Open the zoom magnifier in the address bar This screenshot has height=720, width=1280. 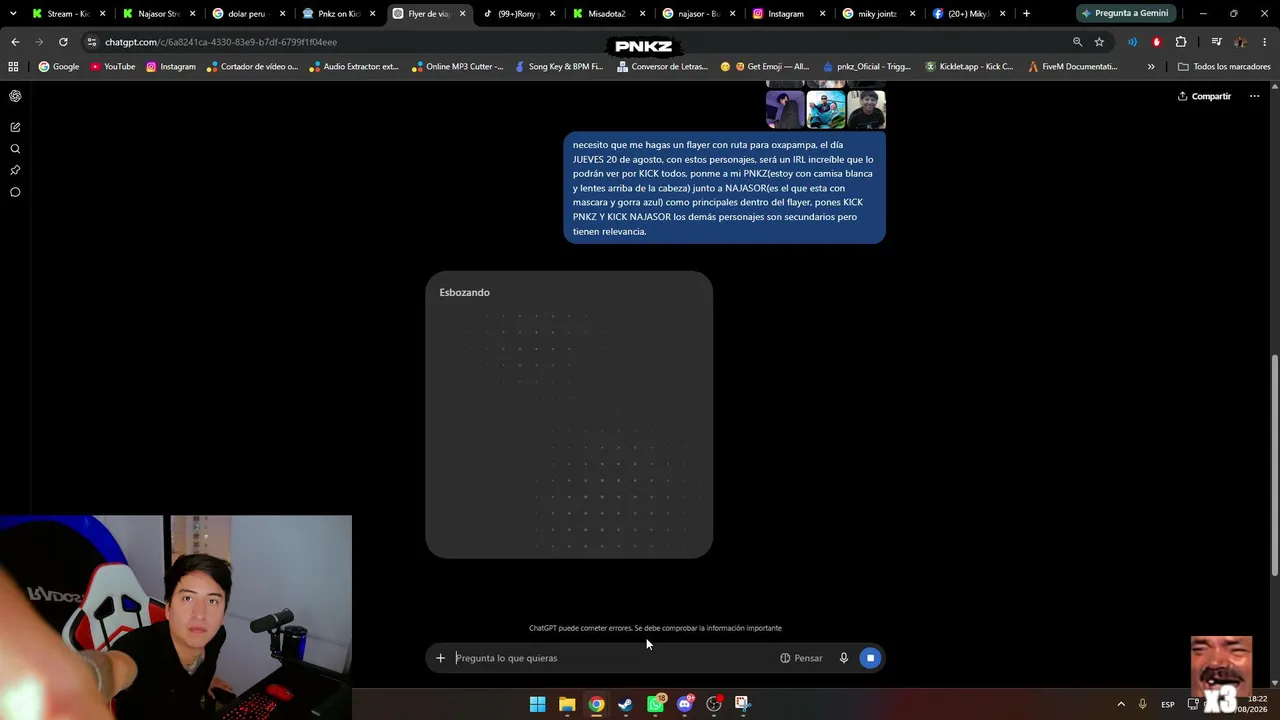pyautogui.click(x=1077, y=42)
